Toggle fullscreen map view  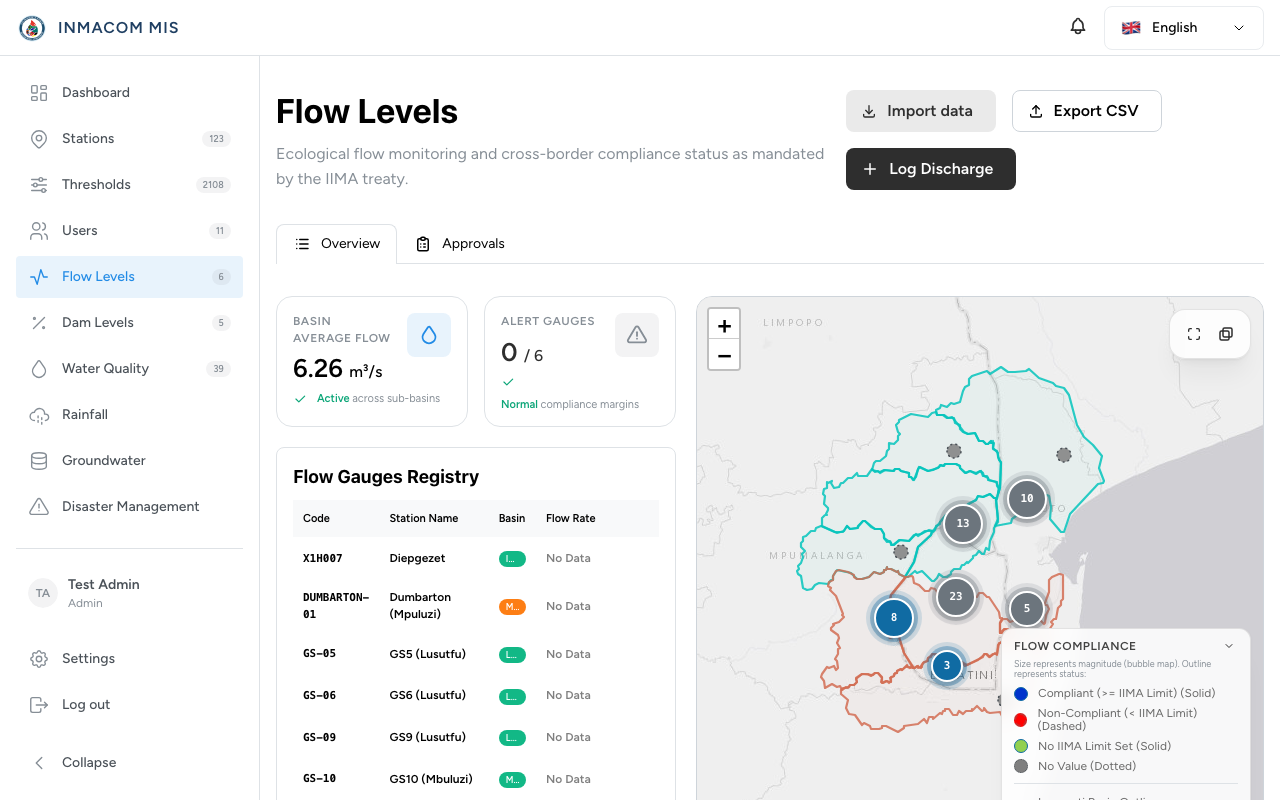(x=1194, y=334)
